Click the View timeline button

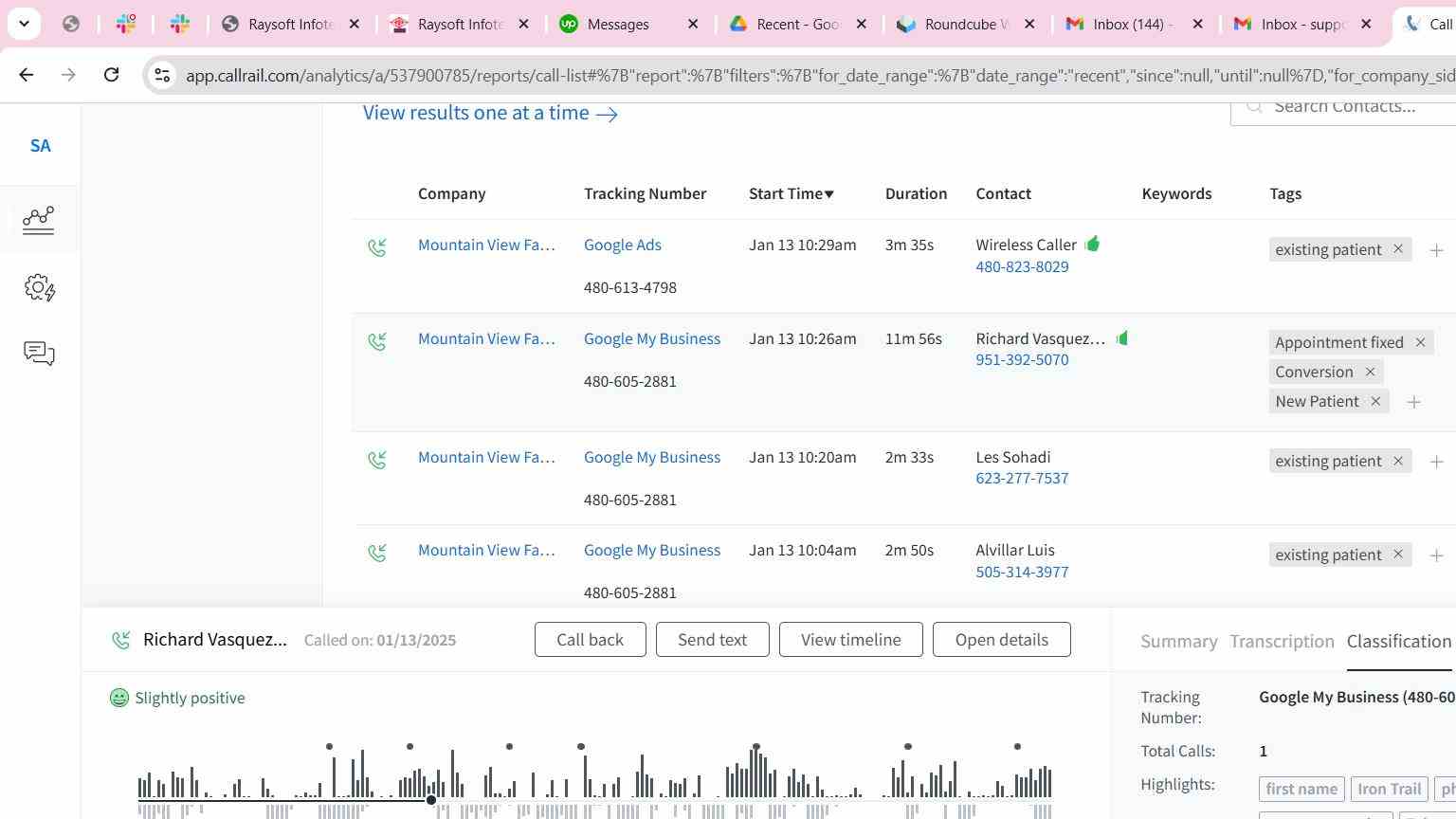point(851,640)
